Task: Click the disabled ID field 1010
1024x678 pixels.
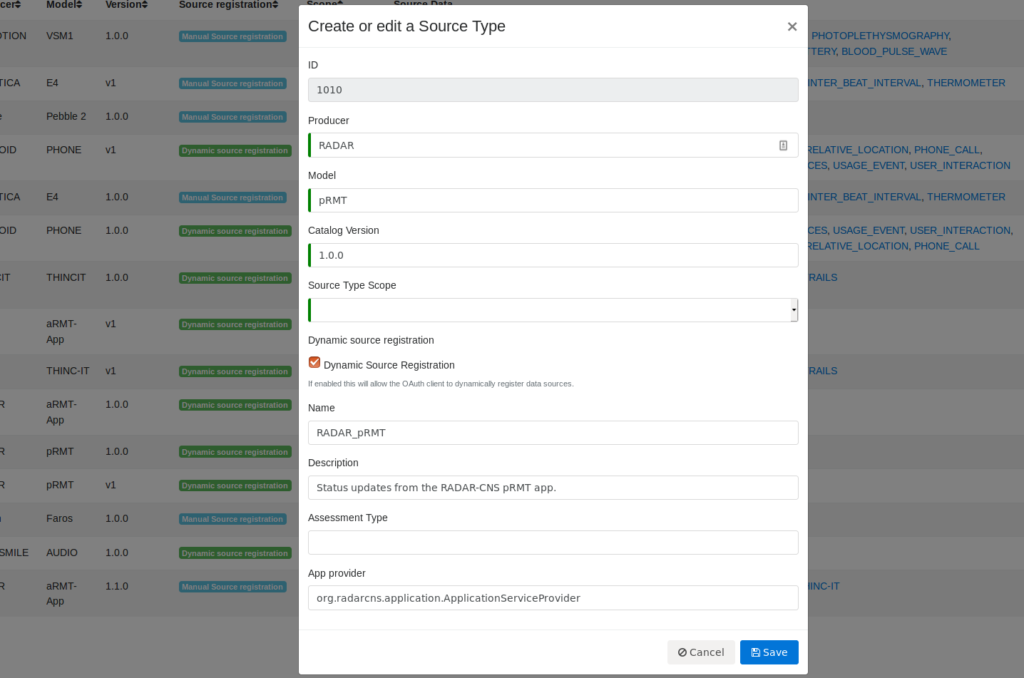Action: 553,89
